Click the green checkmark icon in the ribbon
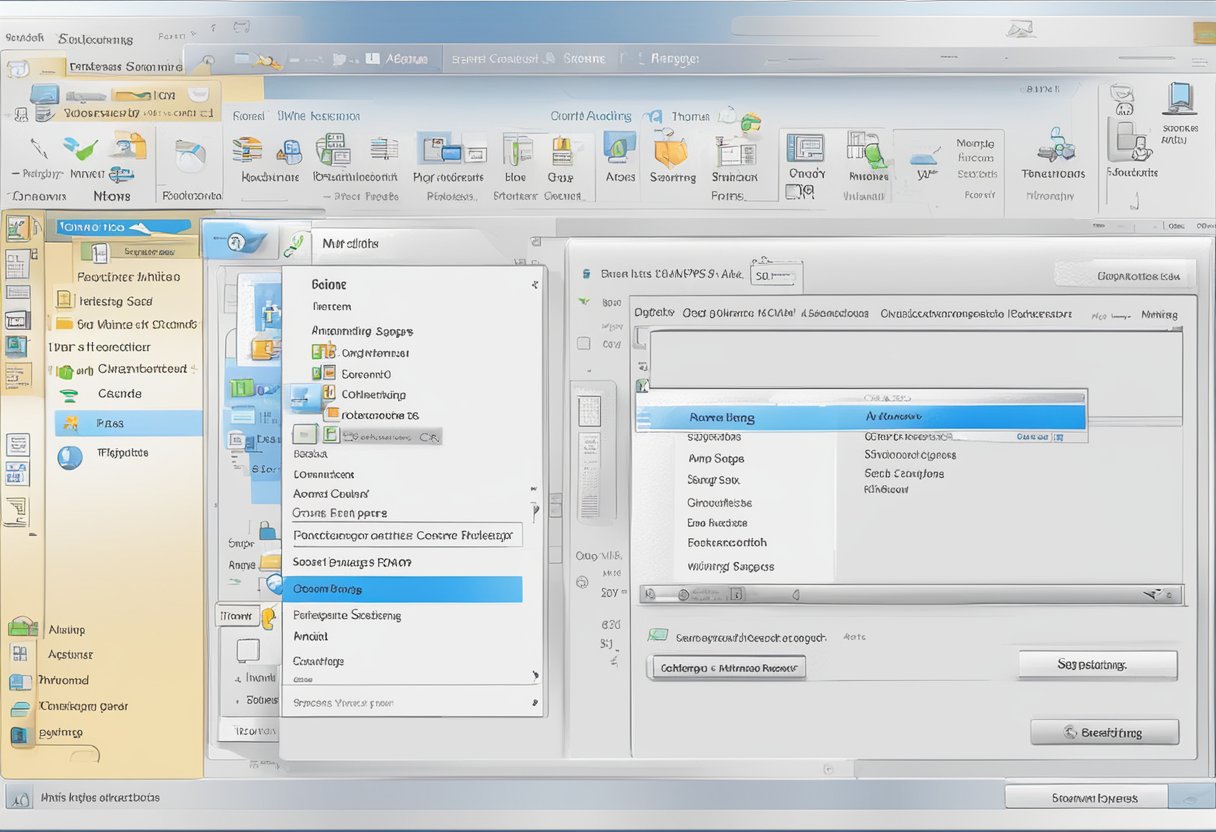1216x832 pixels. [79, 150]
